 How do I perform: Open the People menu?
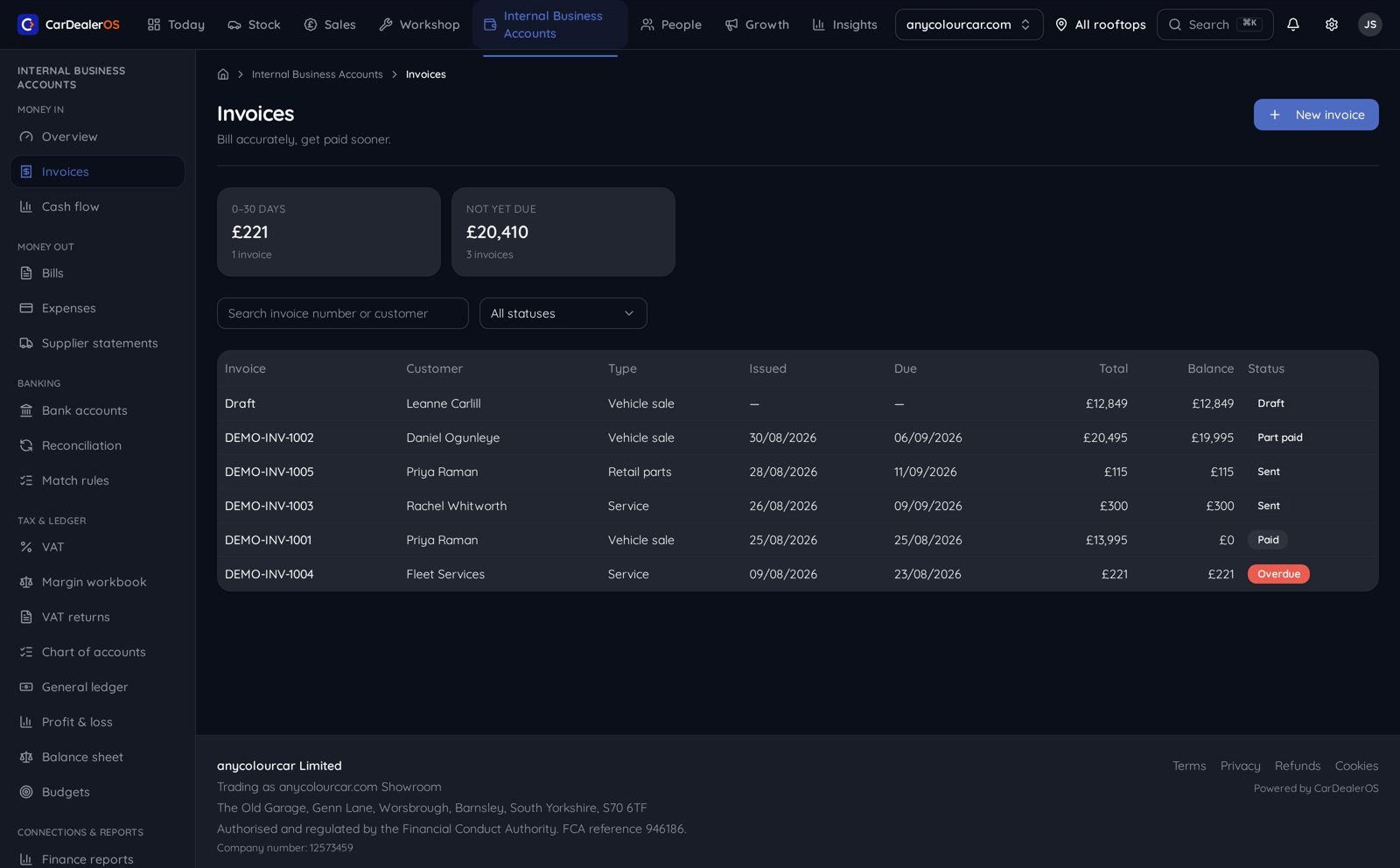(671, 24)
